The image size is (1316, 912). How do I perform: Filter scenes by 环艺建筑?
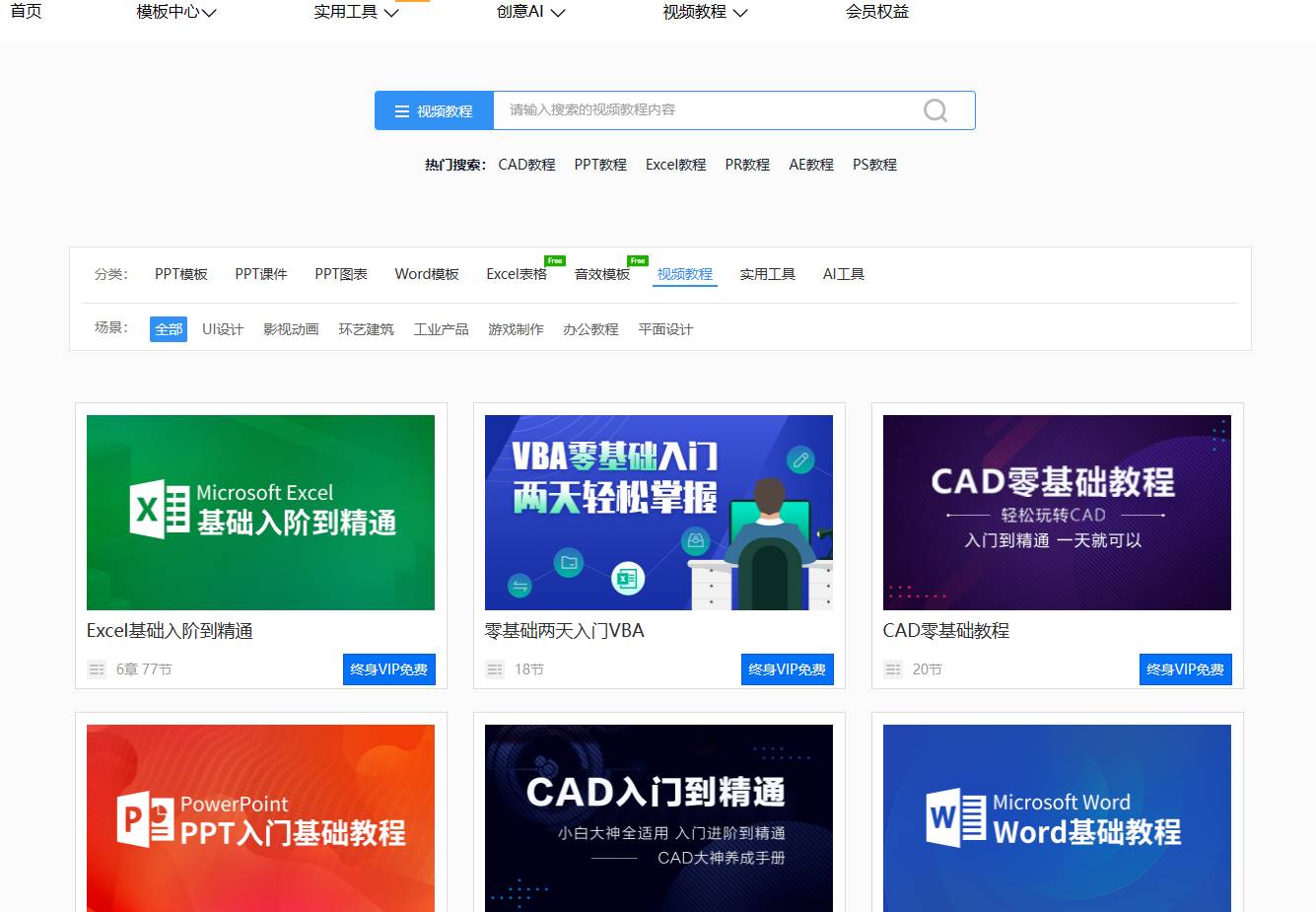(366, 329)
